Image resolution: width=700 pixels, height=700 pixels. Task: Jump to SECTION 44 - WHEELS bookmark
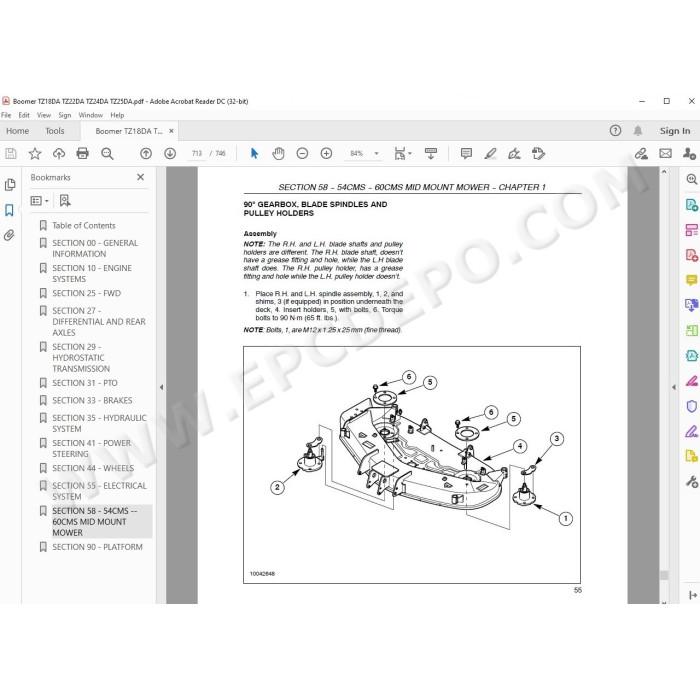pos(93,468)
